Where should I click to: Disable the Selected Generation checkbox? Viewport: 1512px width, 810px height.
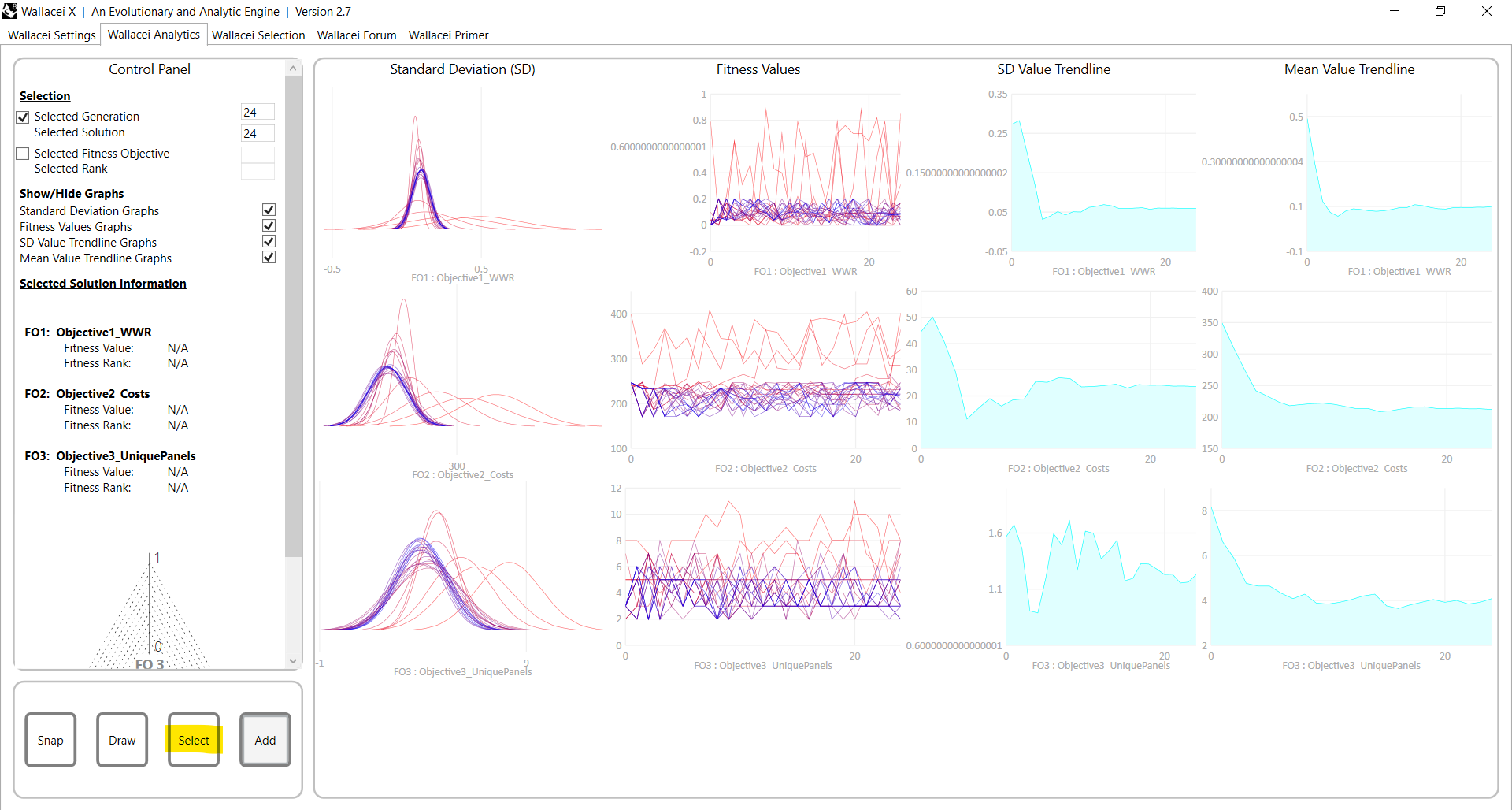click(x=22, y=117)
